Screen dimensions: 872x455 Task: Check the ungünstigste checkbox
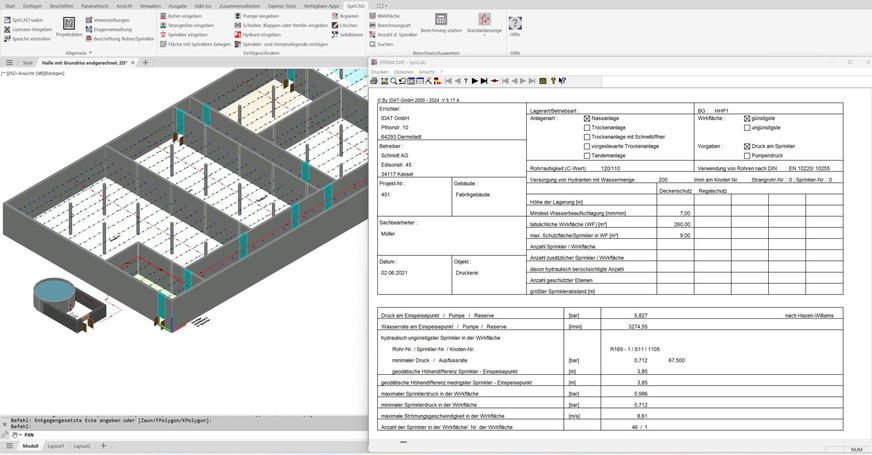pyautogui.click(x=747, y=128)
